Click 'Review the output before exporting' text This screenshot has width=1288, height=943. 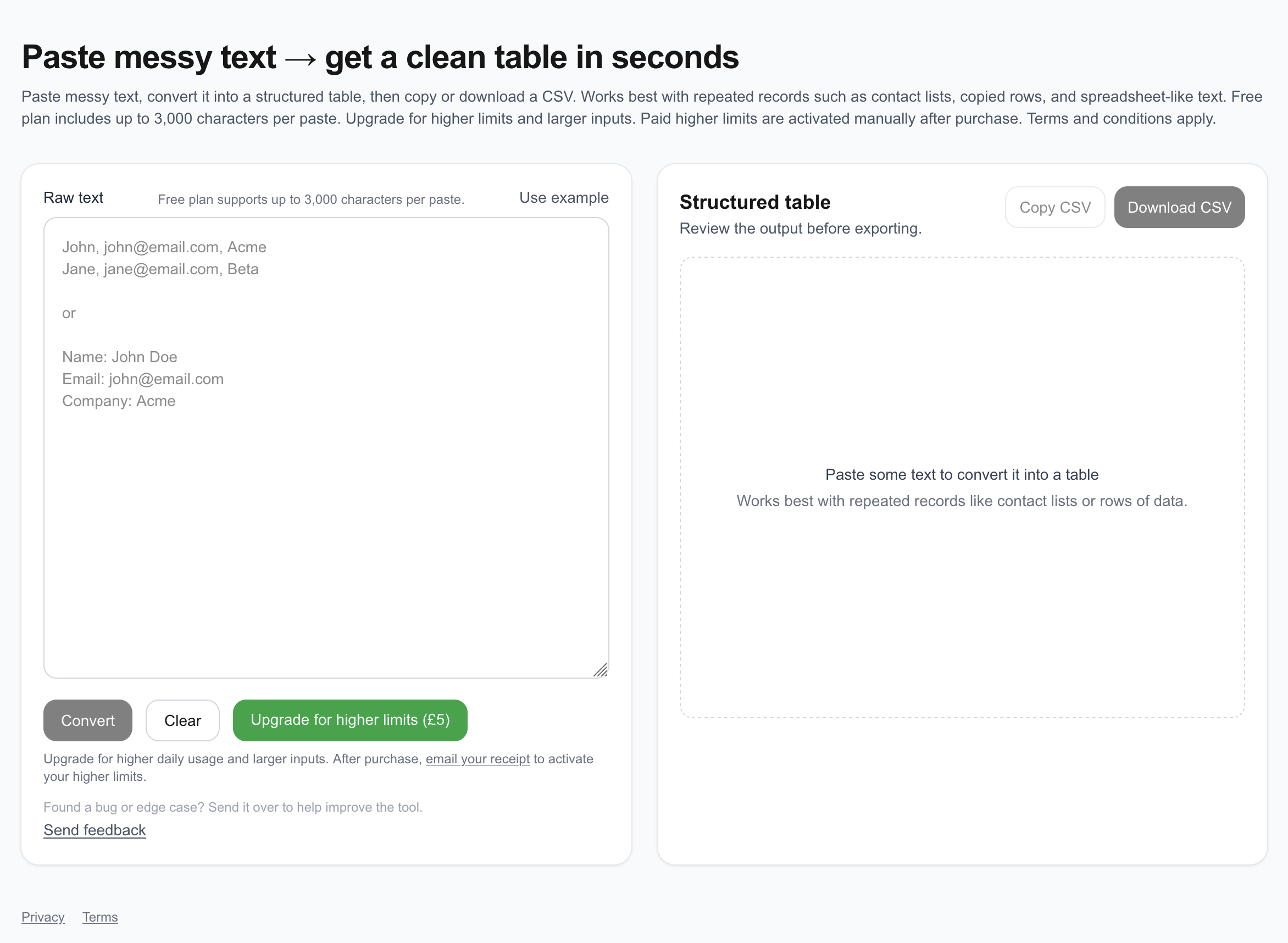[x=800, y=228]
